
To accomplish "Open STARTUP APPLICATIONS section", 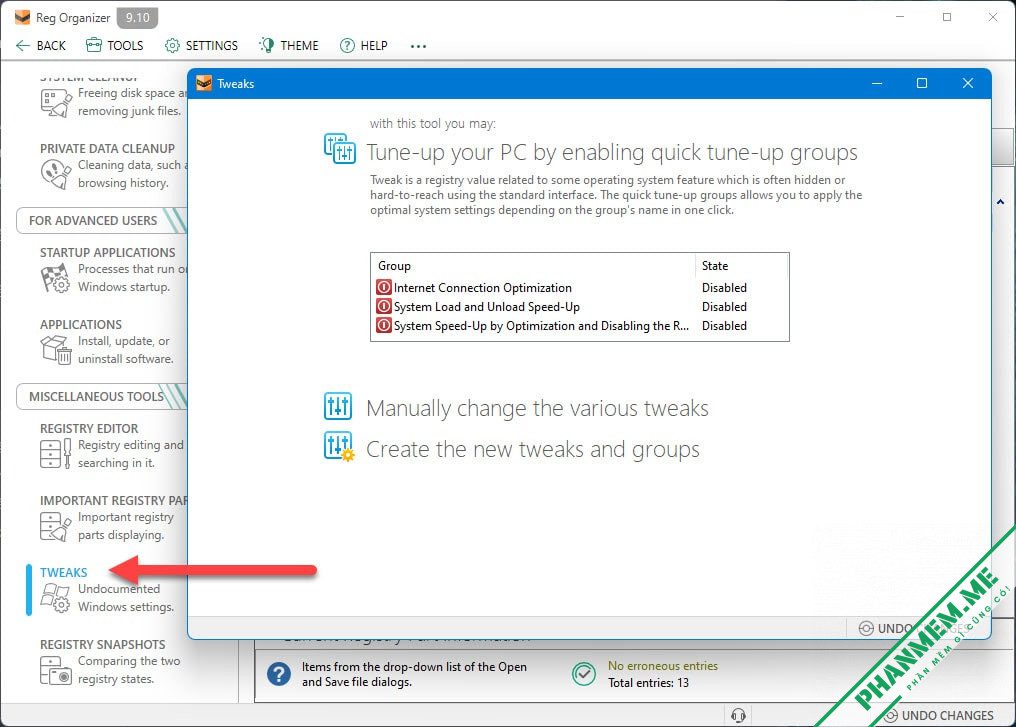I will (x=108, y=252).
